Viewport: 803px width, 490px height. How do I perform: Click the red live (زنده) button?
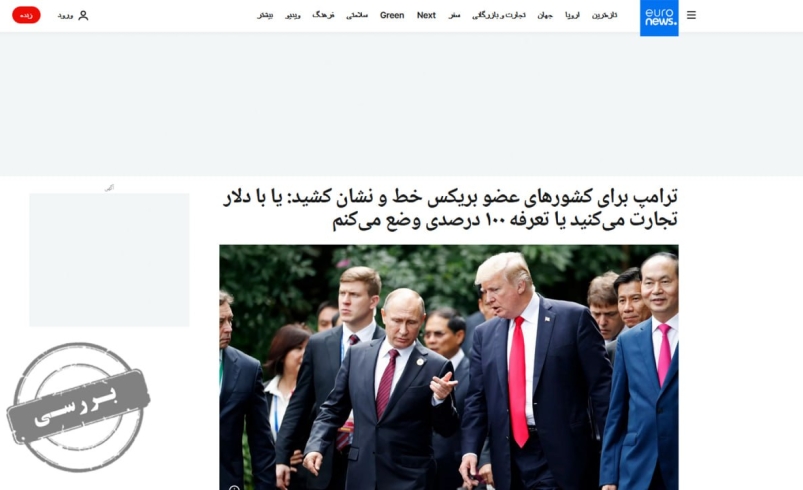26,15
